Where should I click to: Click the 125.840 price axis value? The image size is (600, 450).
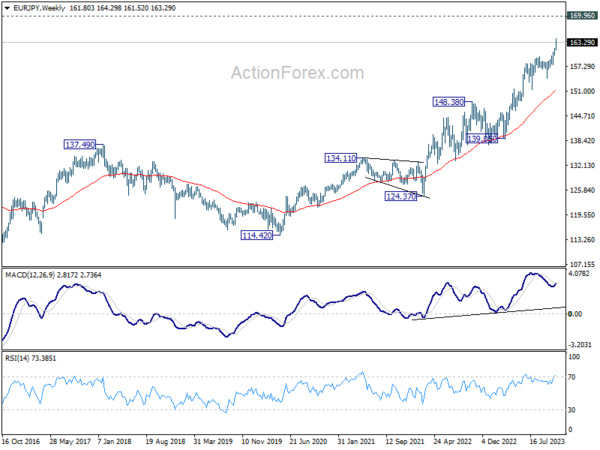[x=582, y=190]
